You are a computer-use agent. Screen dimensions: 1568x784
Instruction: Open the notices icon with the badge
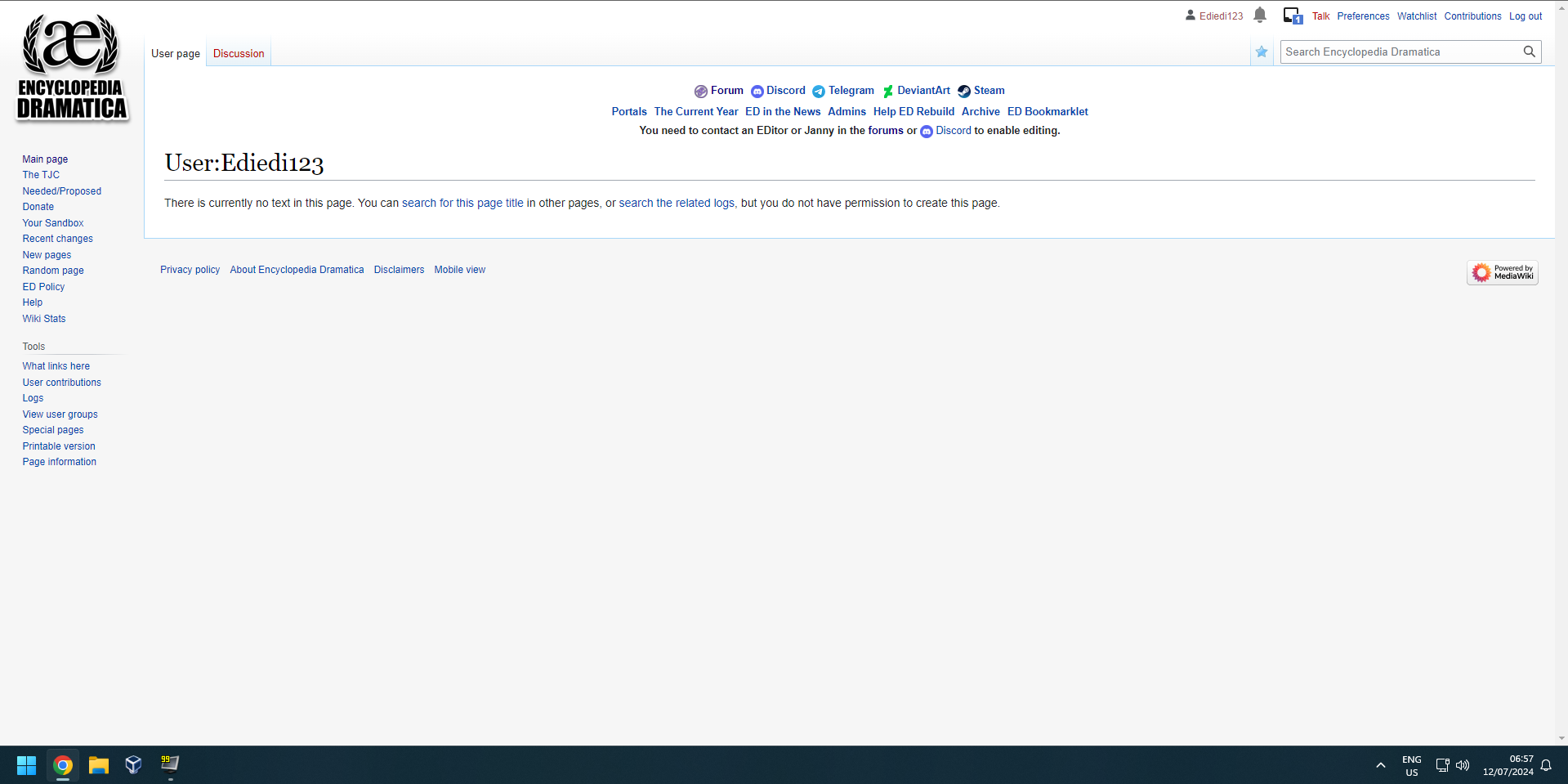coord(1292,16)
